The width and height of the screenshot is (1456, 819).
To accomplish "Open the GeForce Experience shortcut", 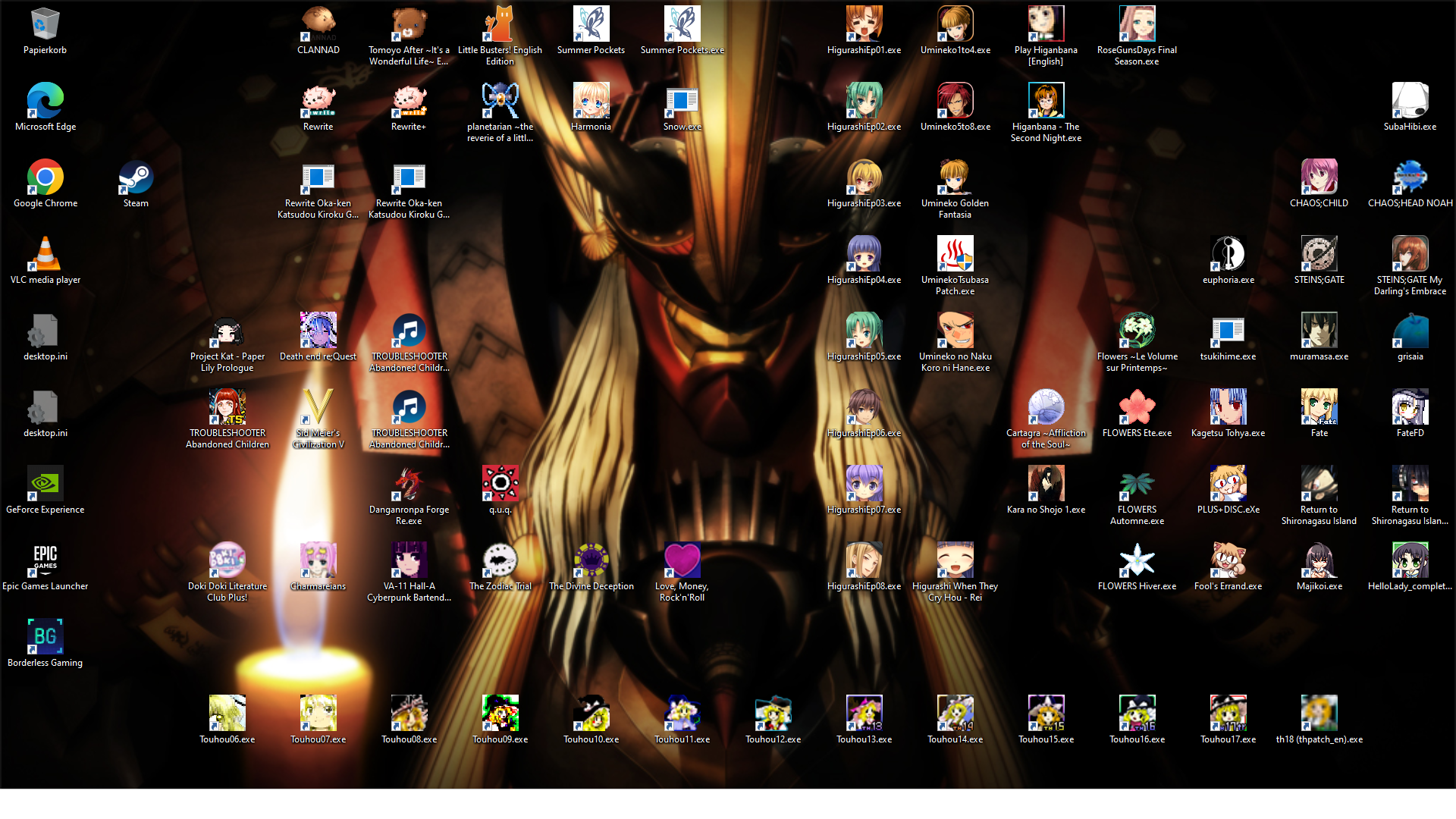I will coord(45,484).
